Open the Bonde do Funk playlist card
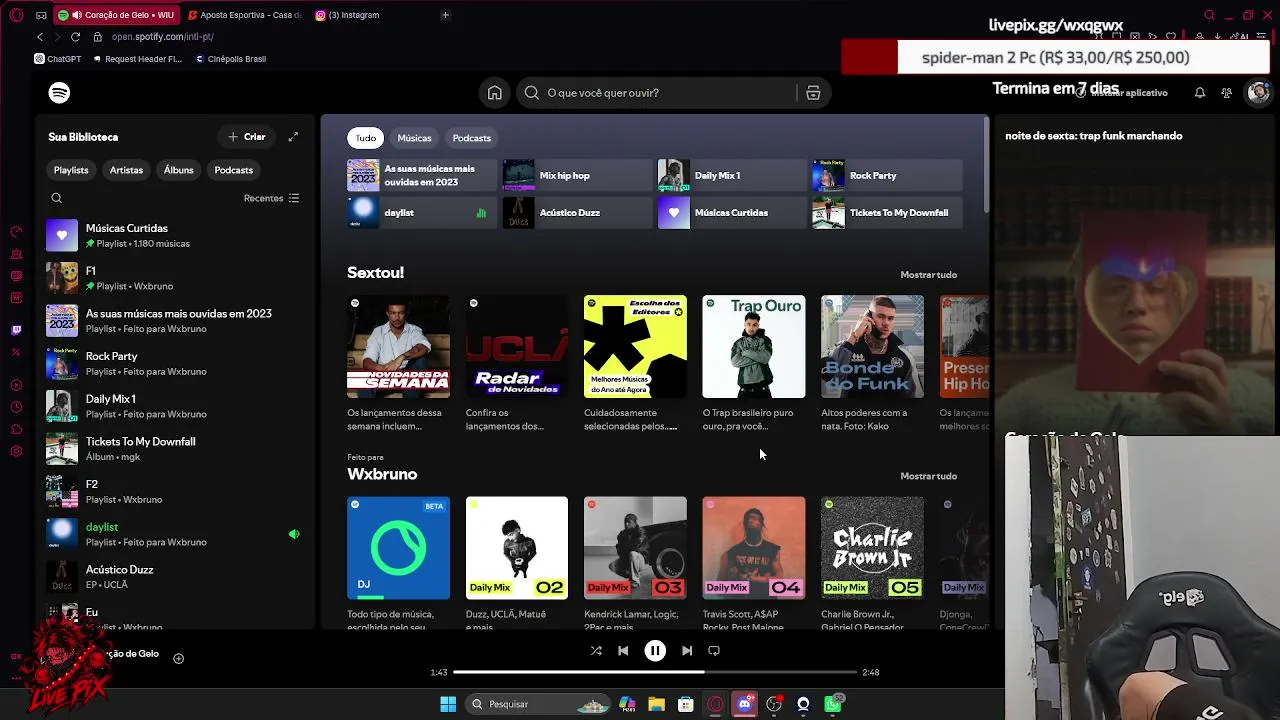 [x=872, y=365]
